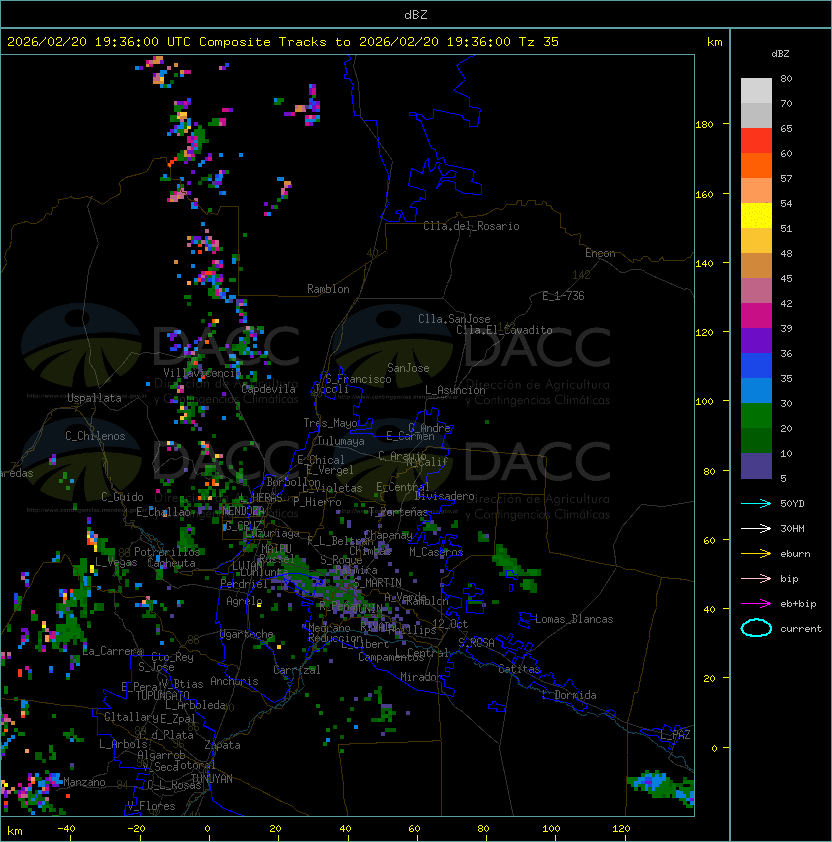Click the Mirador place label

pyautogui.click(x=421, y=677)
